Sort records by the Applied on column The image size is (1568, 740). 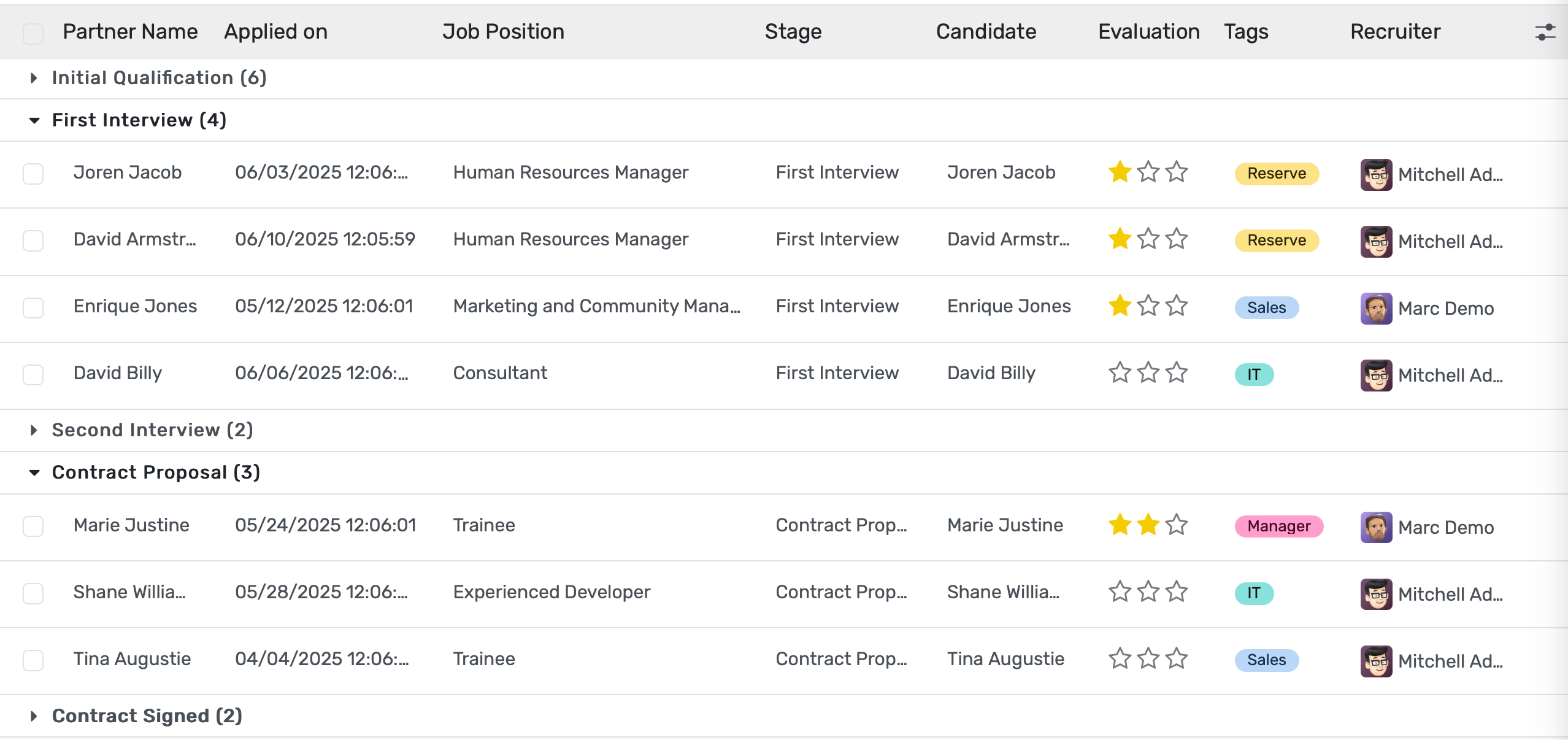[x=275, y=31]
